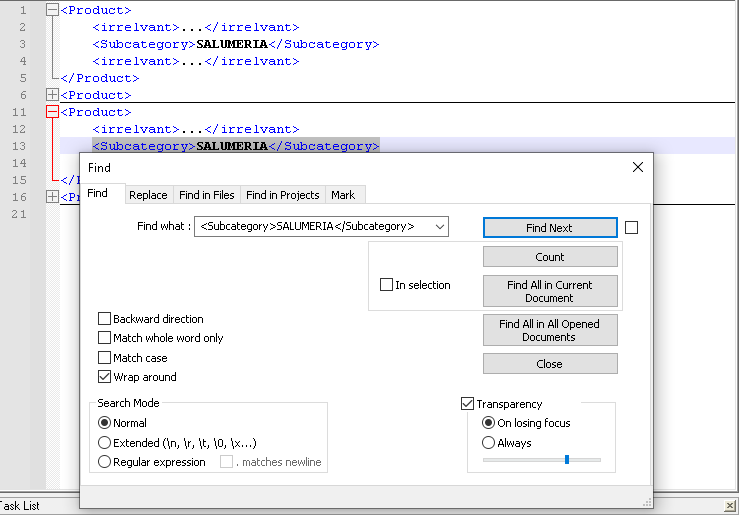Click the Find Next button

550,228
